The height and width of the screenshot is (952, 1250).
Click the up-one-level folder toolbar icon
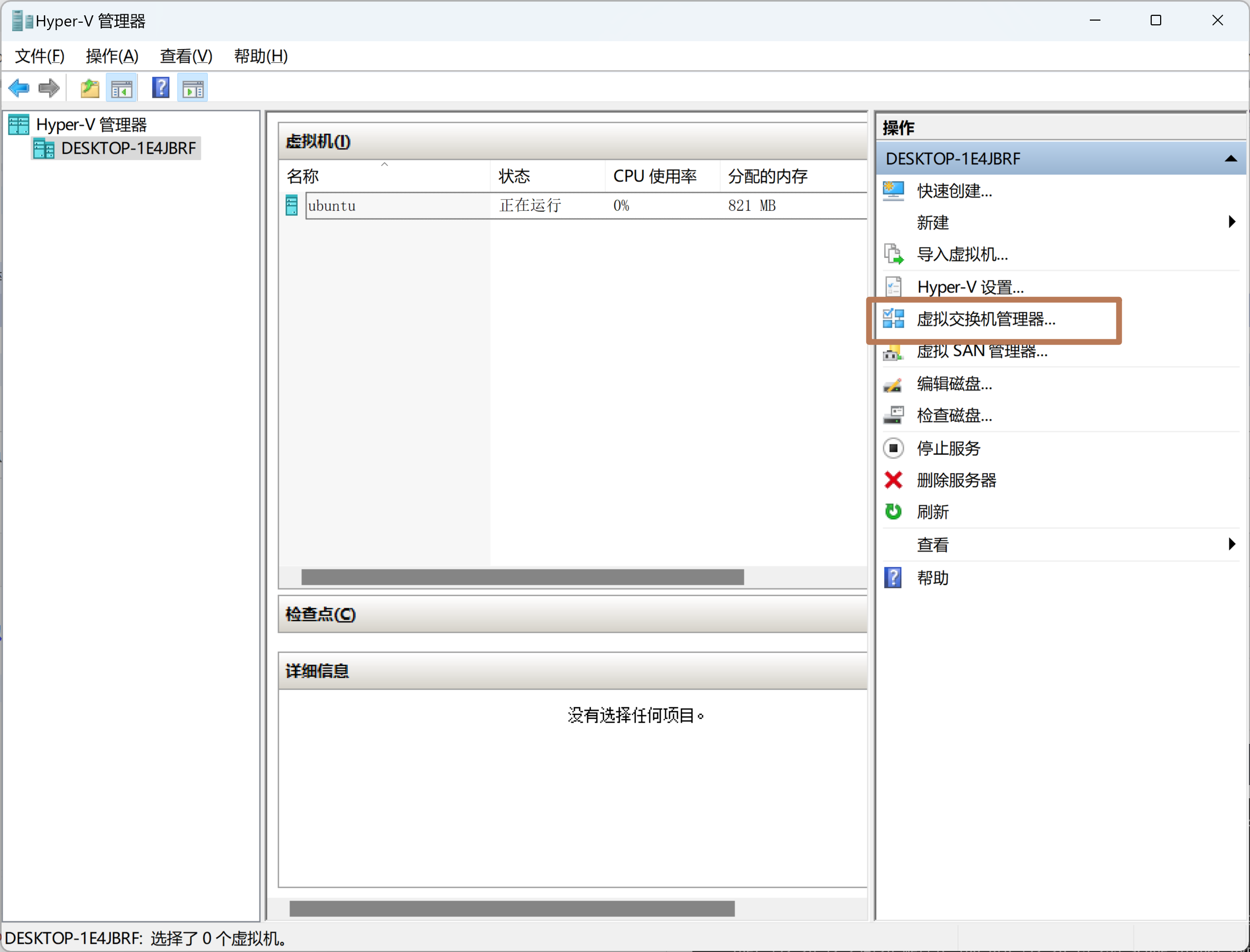(x=89, y=88)
